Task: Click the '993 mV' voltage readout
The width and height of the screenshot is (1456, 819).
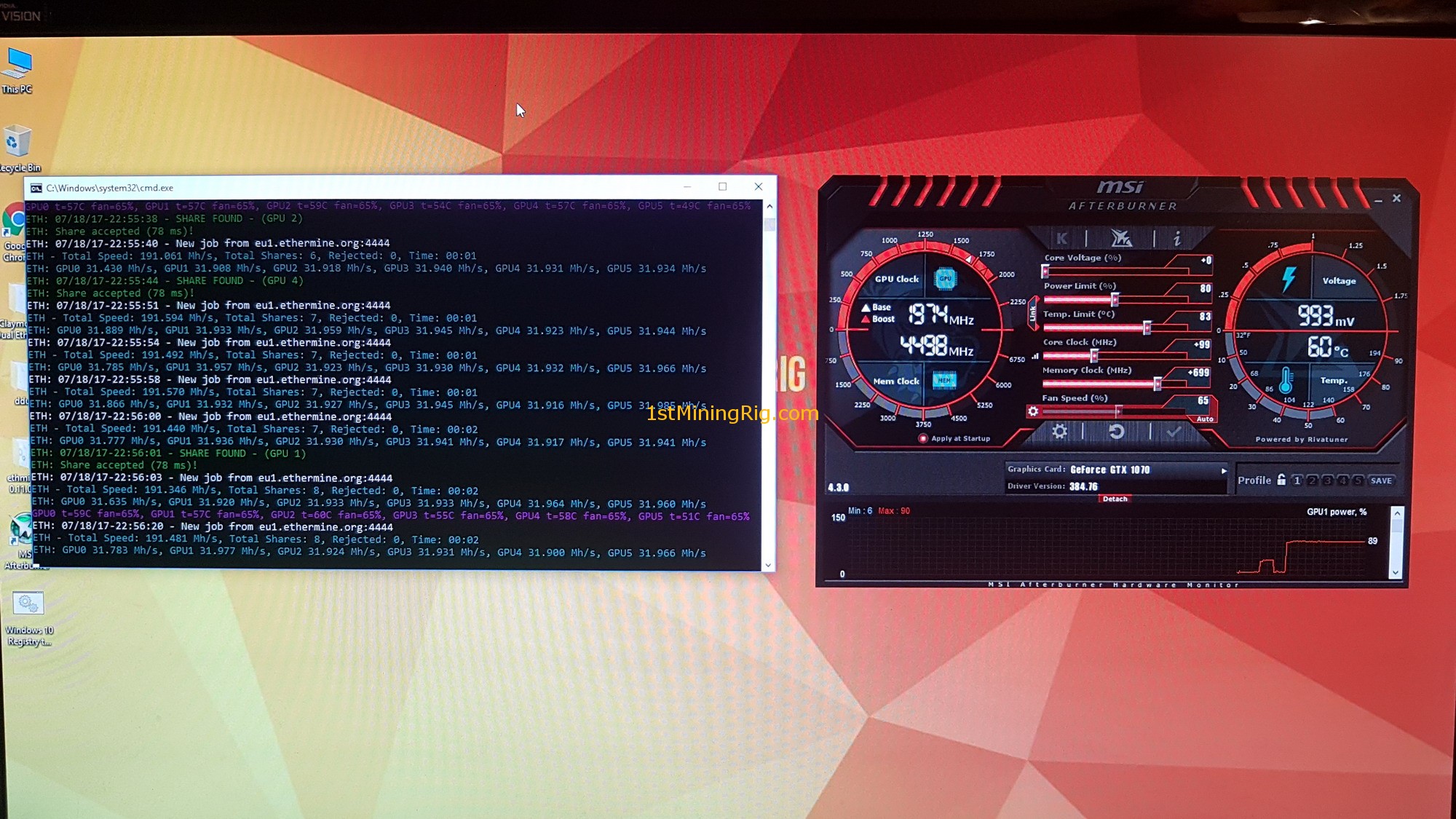Action: [1326, 316]
